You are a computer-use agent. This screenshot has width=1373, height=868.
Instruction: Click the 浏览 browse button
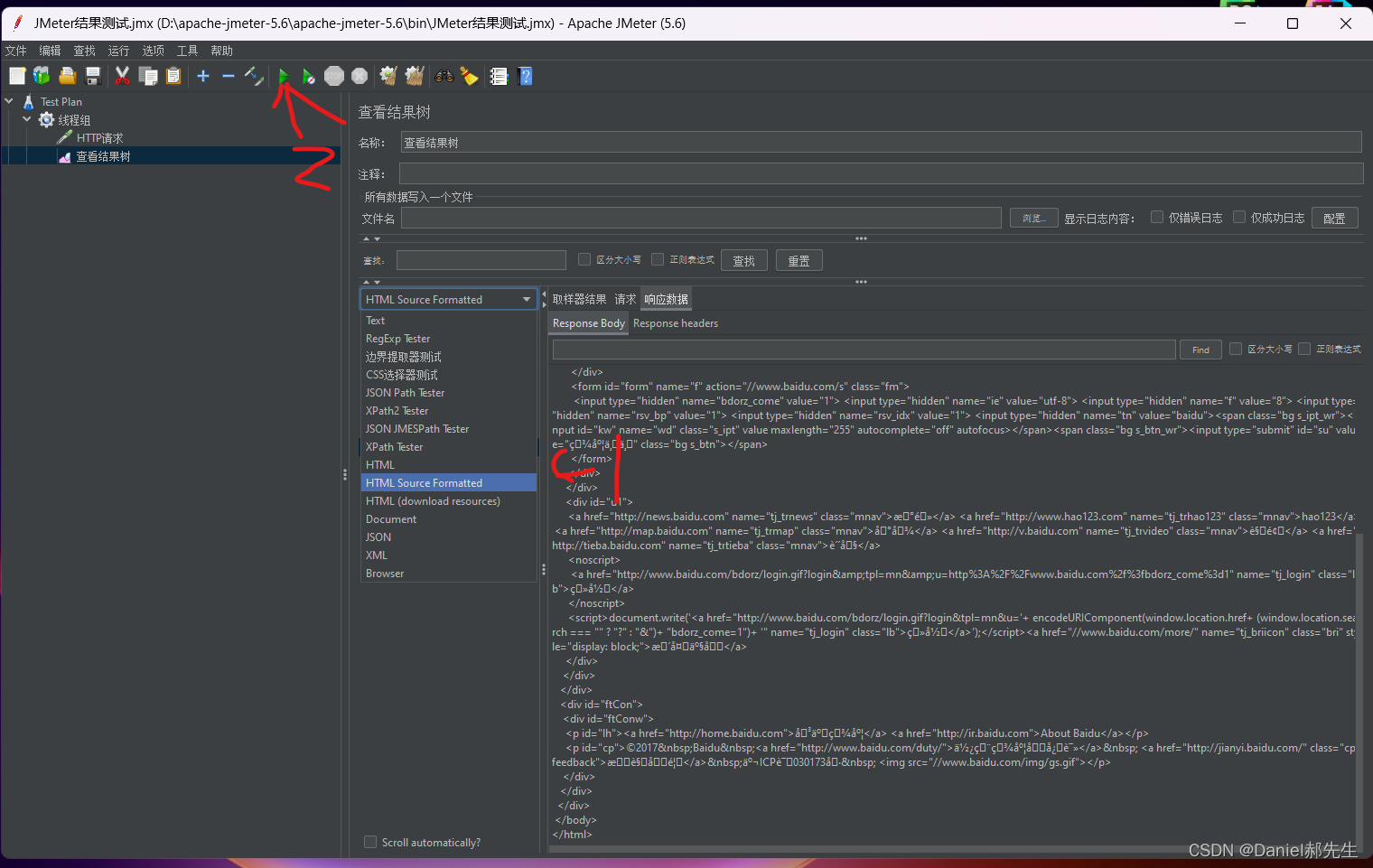point(1034,218)
